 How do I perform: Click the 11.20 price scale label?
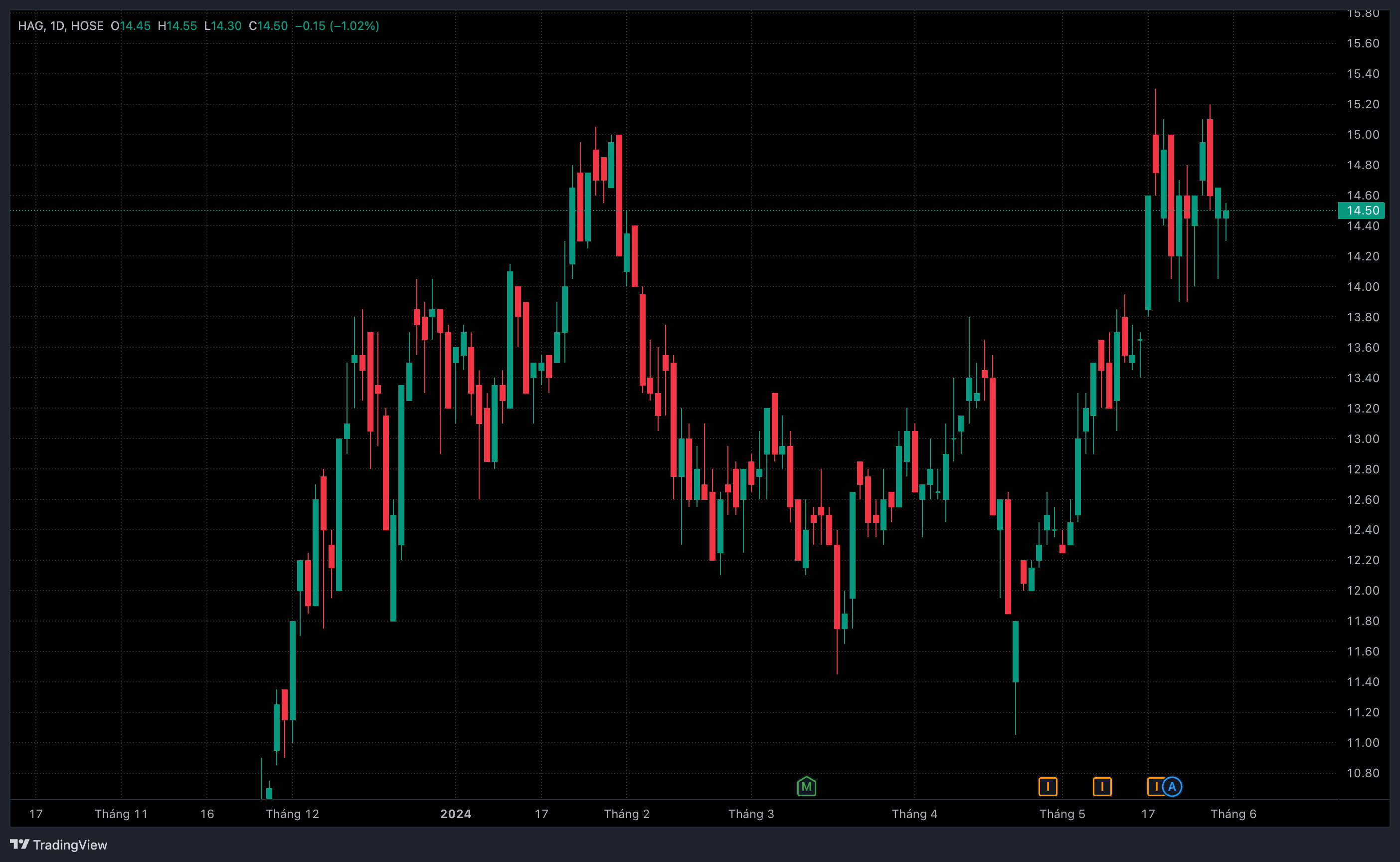coord(1363,712)
